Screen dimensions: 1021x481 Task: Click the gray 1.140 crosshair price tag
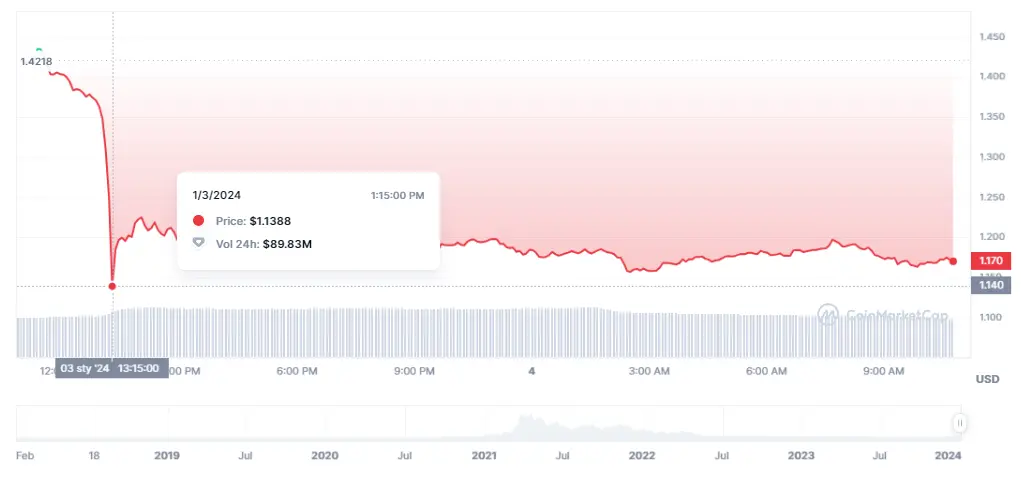pyautogui.click(x=991, y=284)
